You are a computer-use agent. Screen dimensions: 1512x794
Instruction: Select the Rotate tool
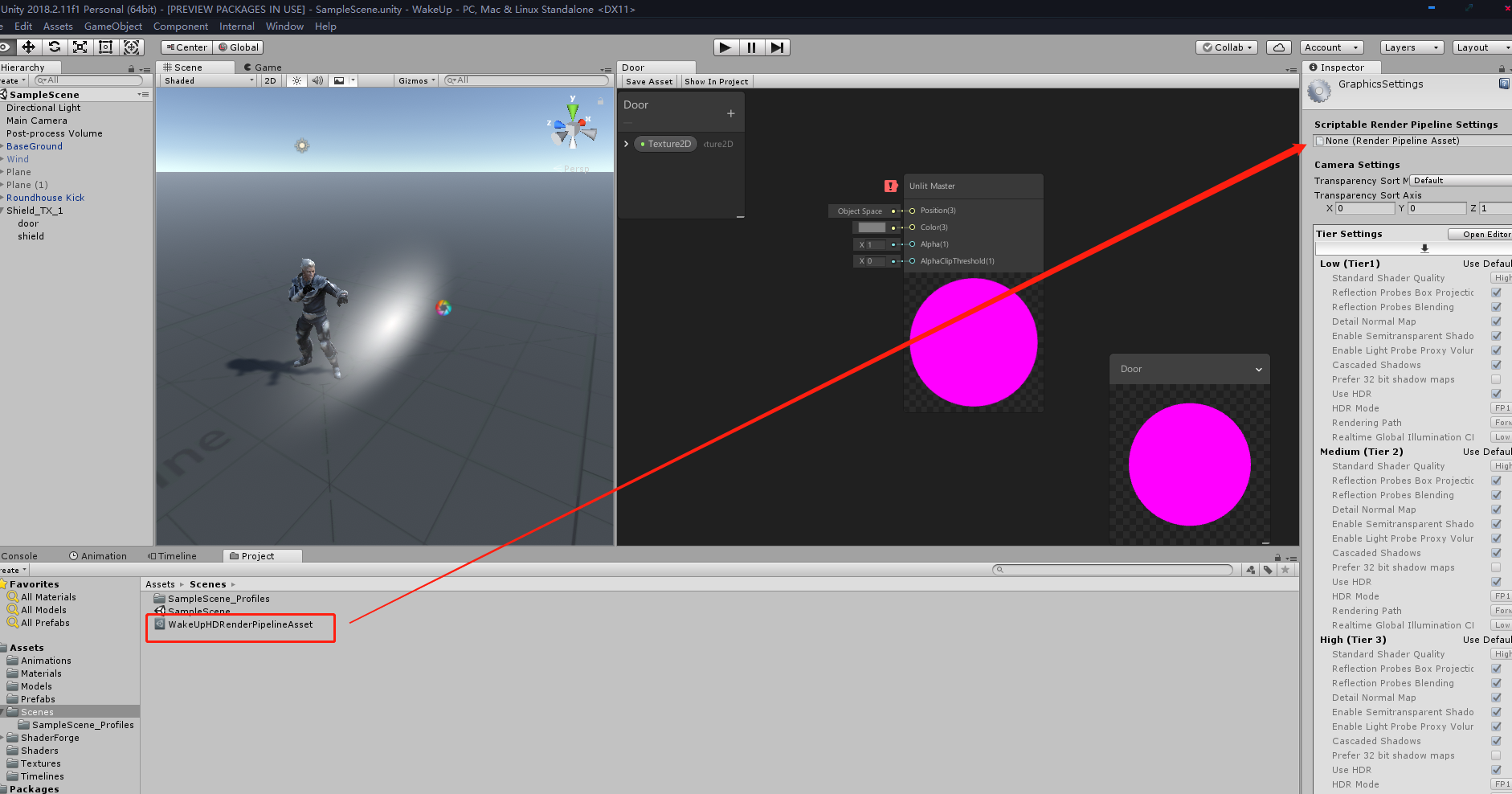[x=54, y=47]
